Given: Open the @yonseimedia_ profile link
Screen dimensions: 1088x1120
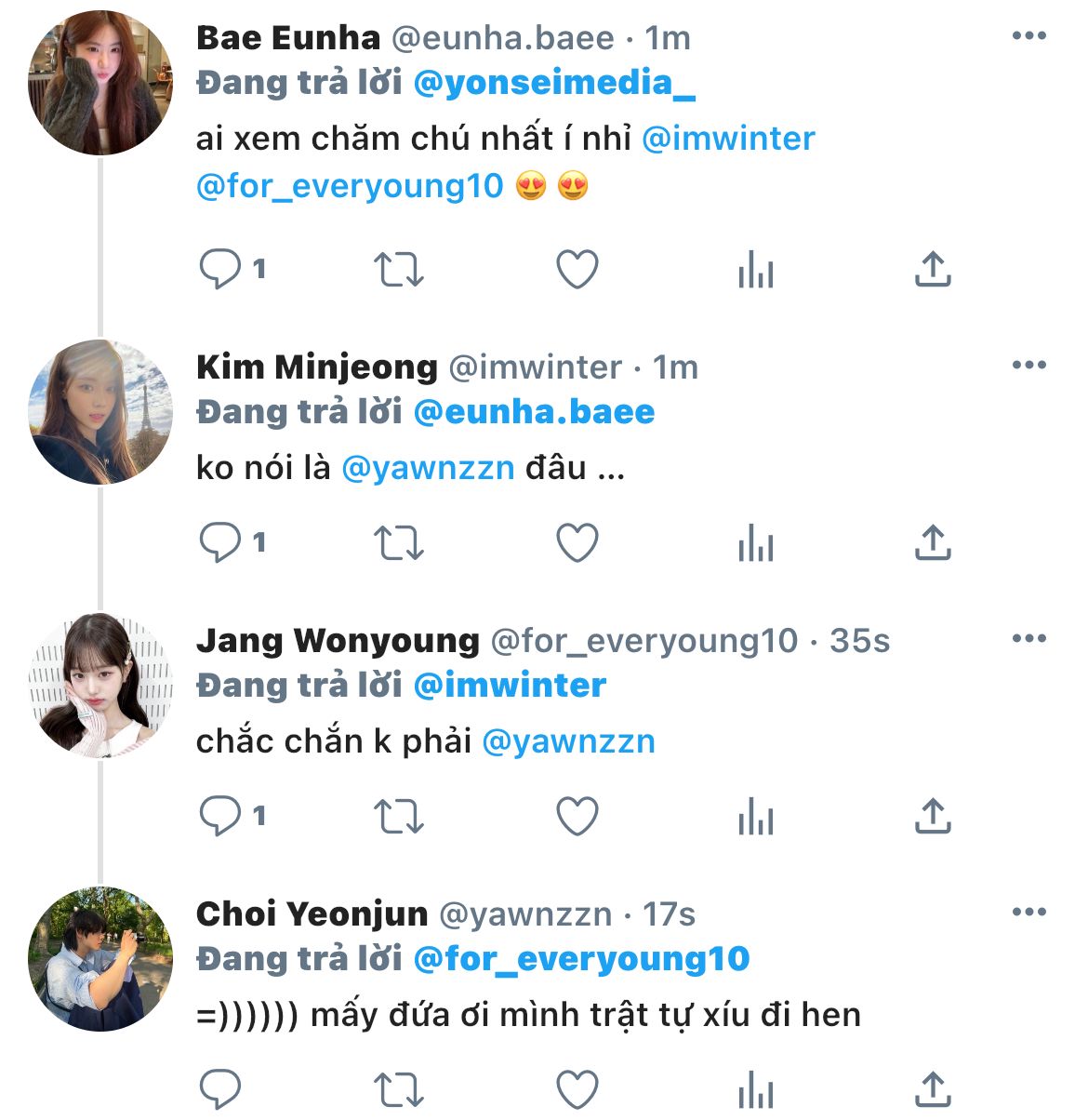Looking at the screenshot, I should 553,84.
